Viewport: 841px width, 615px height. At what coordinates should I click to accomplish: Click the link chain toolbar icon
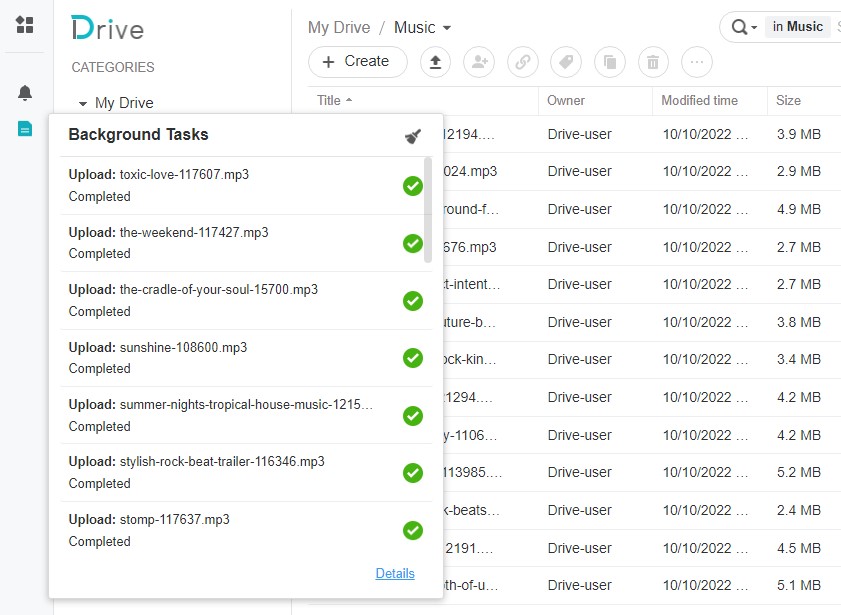(x=523, y=62)
